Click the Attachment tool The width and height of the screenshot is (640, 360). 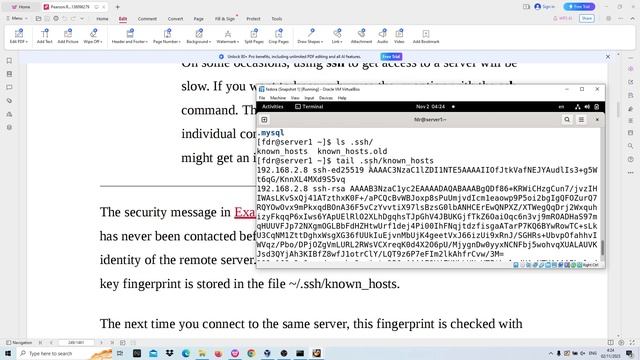361,36
